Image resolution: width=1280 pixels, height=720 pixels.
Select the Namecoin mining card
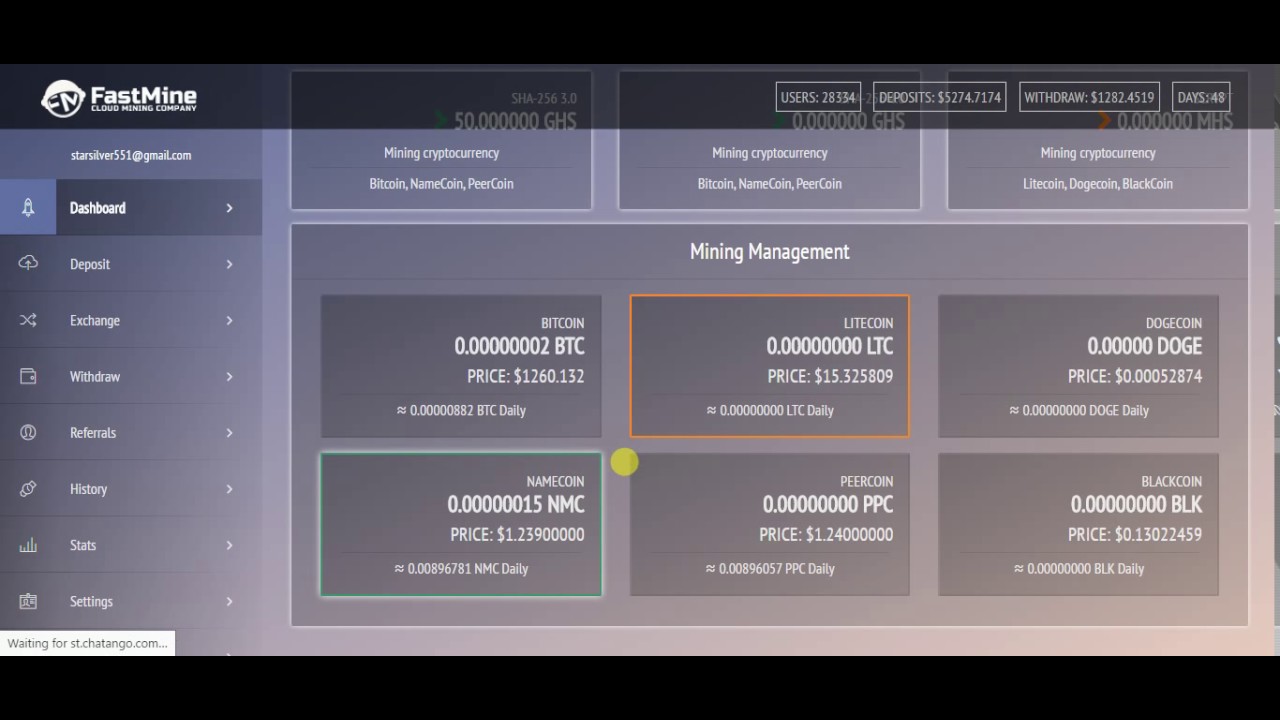point(461,525)
